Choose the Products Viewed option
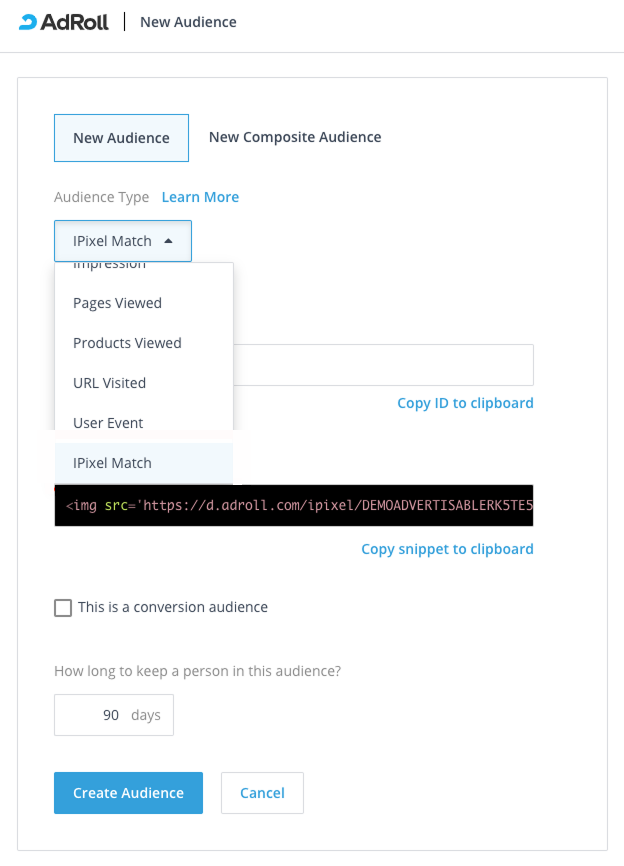The height and width of the screenshot is (866, 624). (127, 343)
